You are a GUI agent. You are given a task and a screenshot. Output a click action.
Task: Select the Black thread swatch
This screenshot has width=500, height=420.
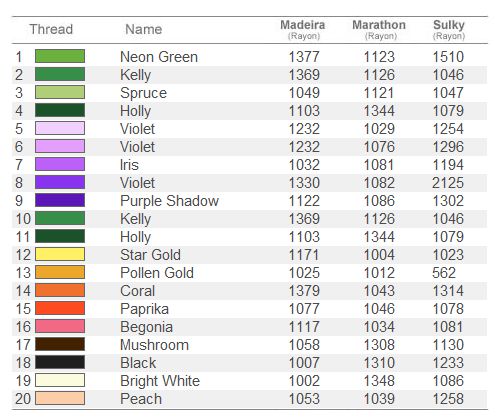click(60, 362)
